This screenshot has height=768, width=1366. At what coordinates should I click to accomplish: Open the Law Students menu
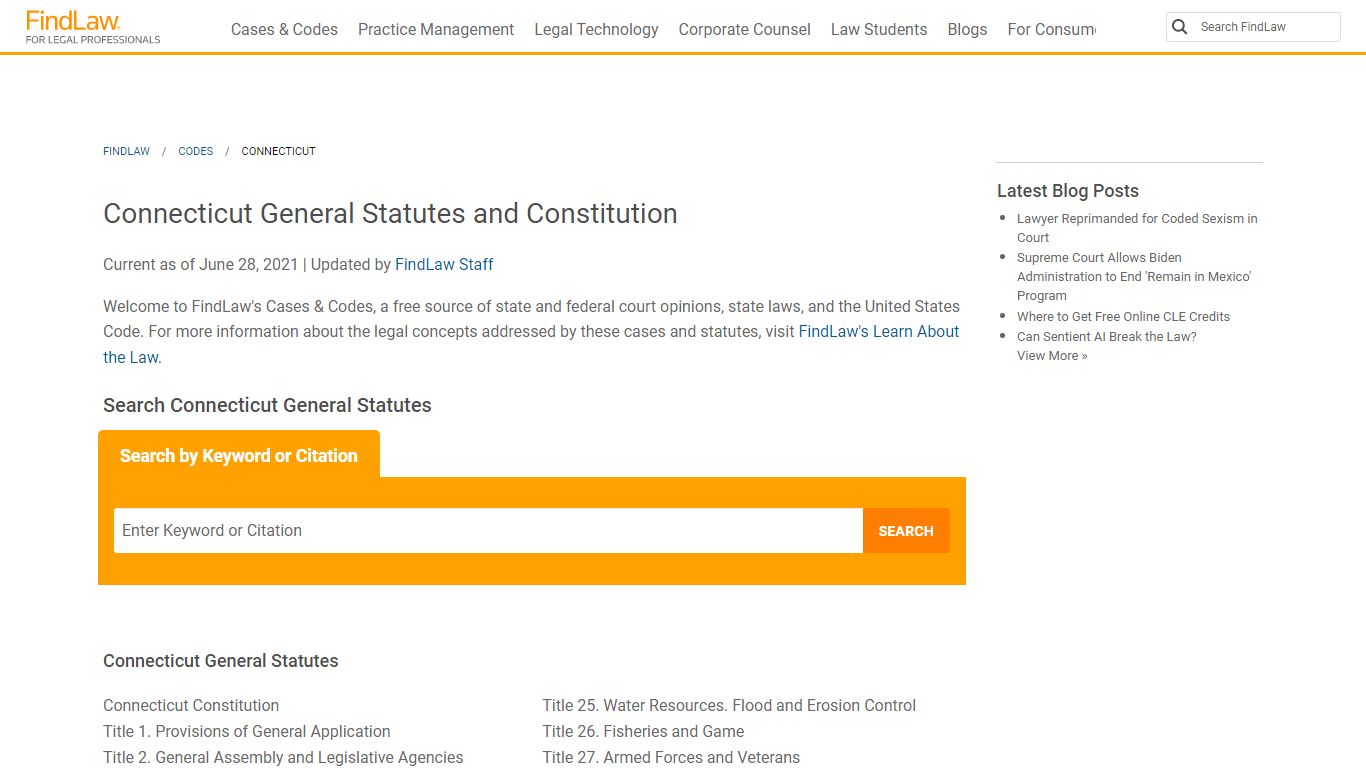tap(879, 29)
